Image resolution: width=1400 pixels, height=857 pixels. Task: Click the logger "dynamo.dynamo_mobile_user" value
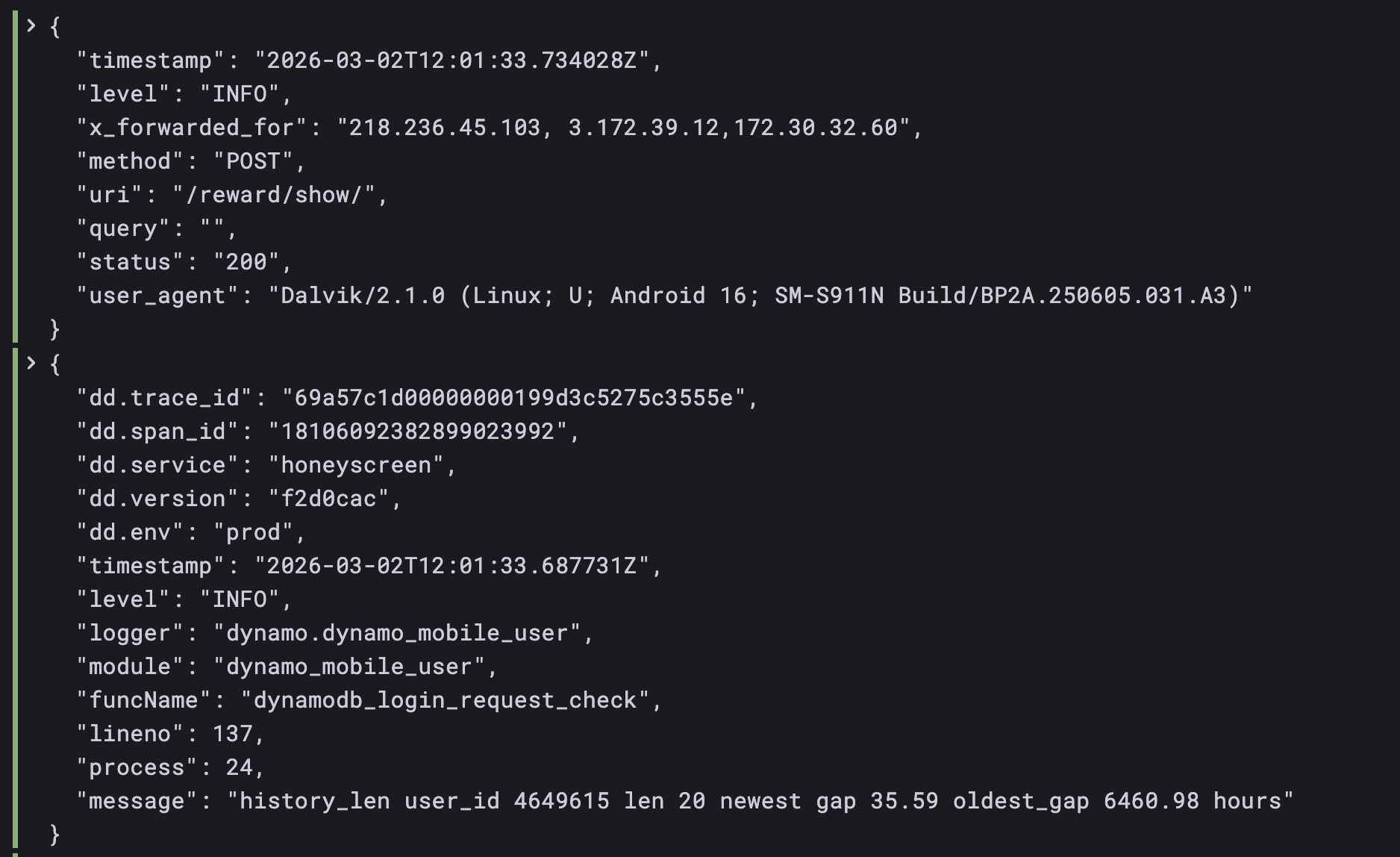click(397, 633)
